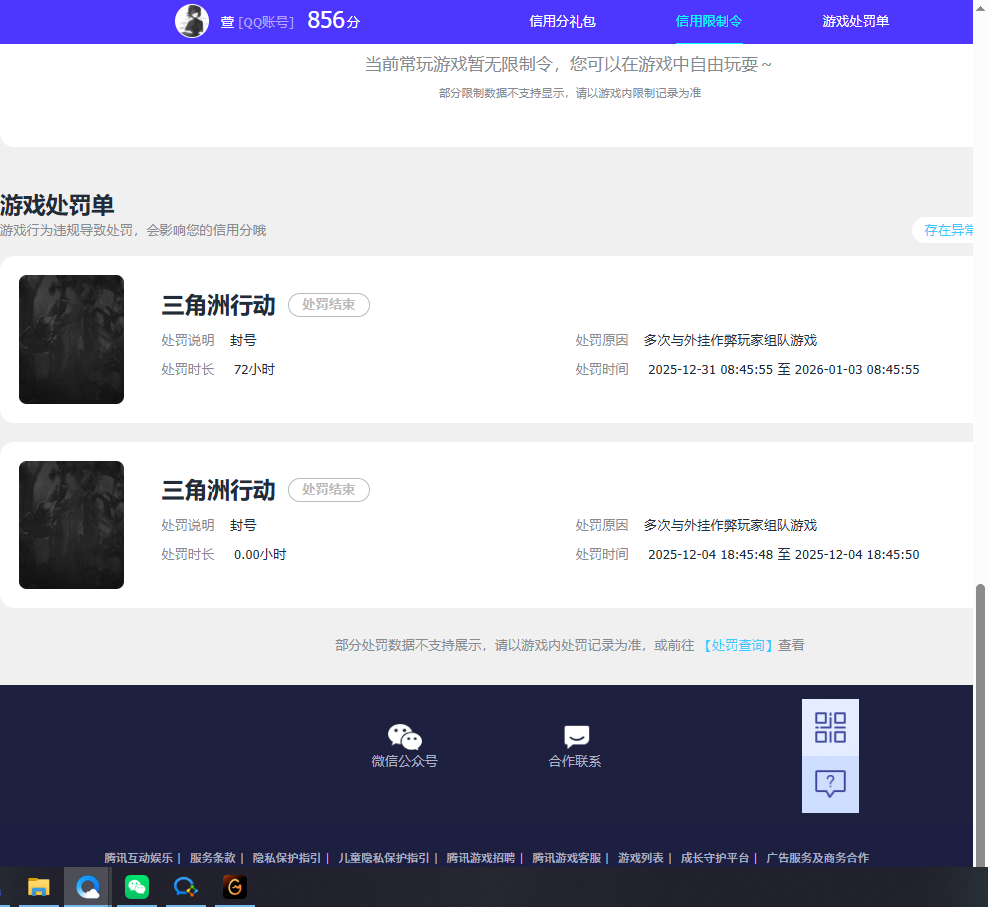Click 处罚结束 badge on the 72小时 record

click(328, 305)
